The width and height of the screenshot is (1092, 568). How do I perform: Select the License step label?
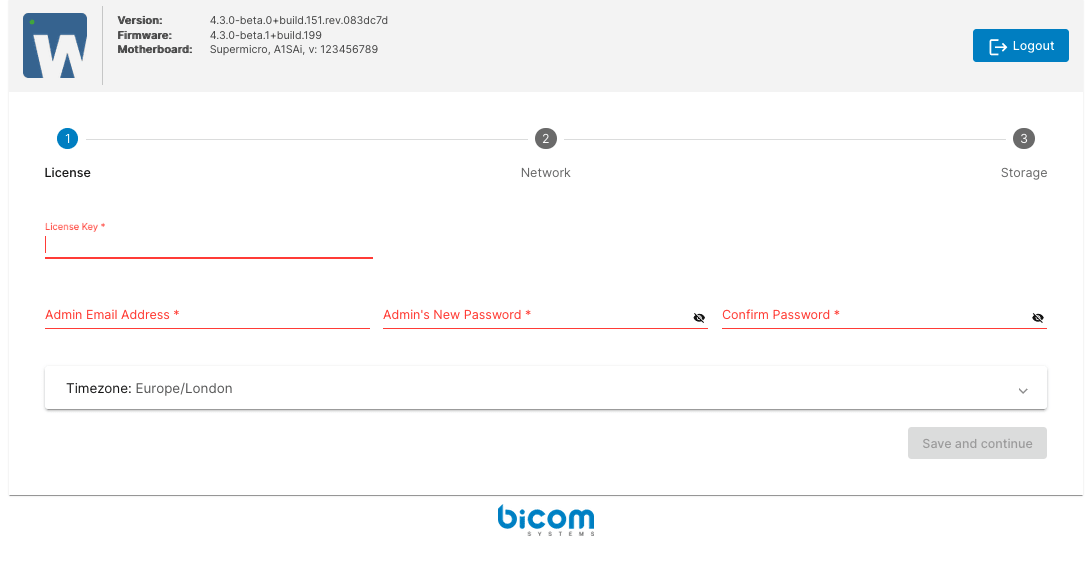pyautogui.click(x=68, y=173)
